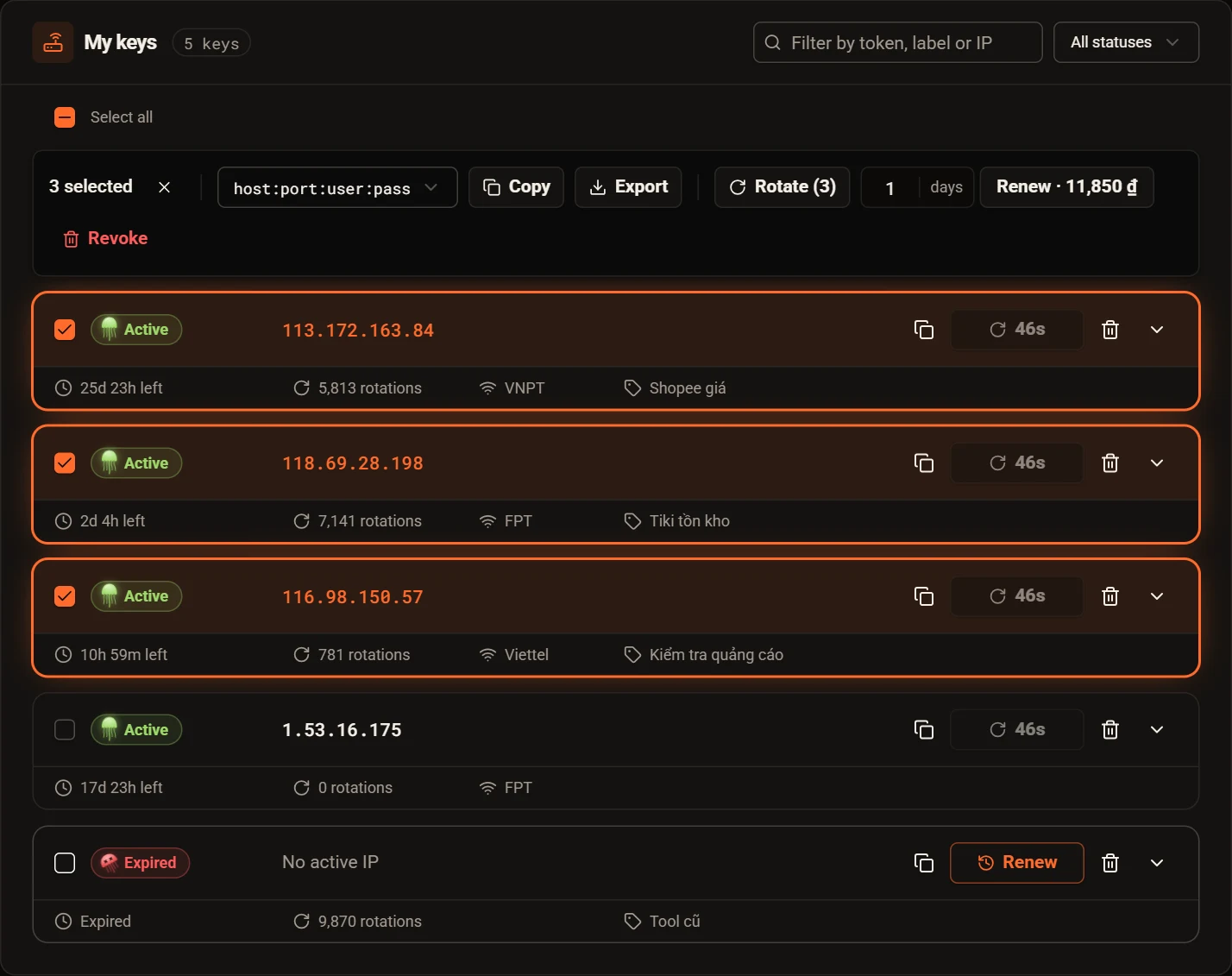Renew selected keys for 11,850 đ
The height and width of the screenshot is (976, 1232).
click(1066, 187)
